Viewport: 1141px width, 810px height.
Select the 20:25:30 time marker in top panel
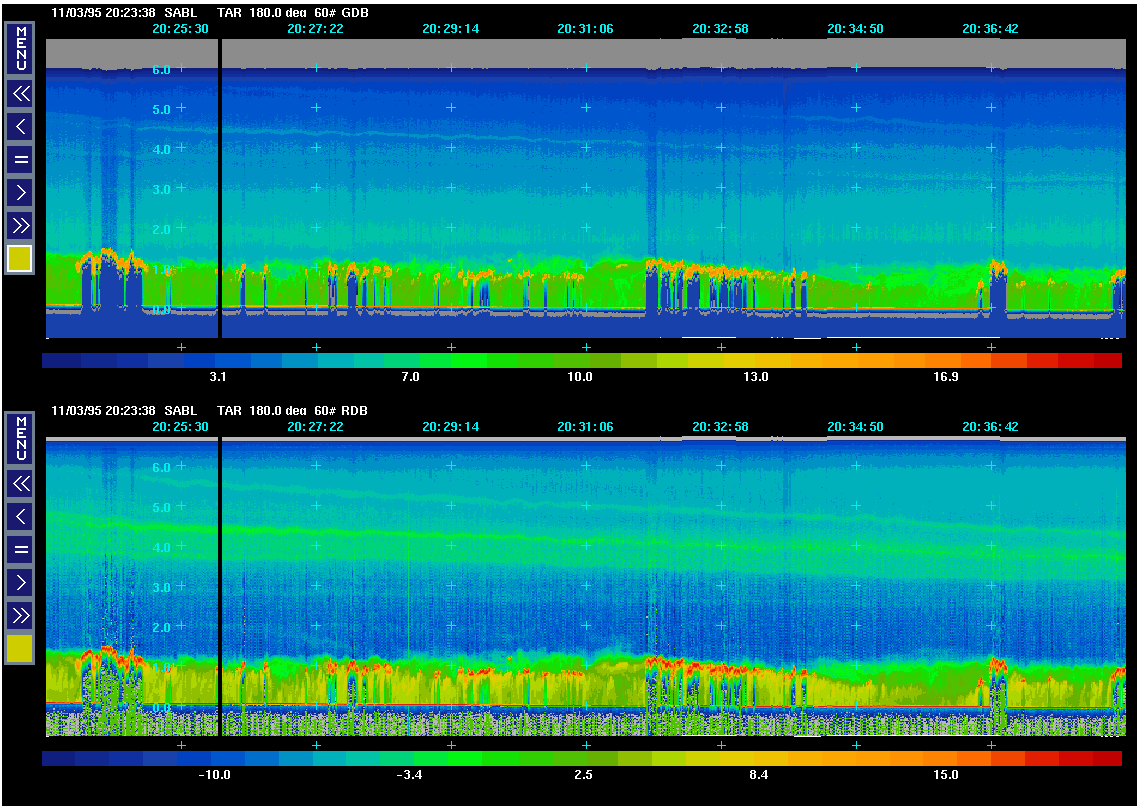pyautogui.click(x=181, y=29)
